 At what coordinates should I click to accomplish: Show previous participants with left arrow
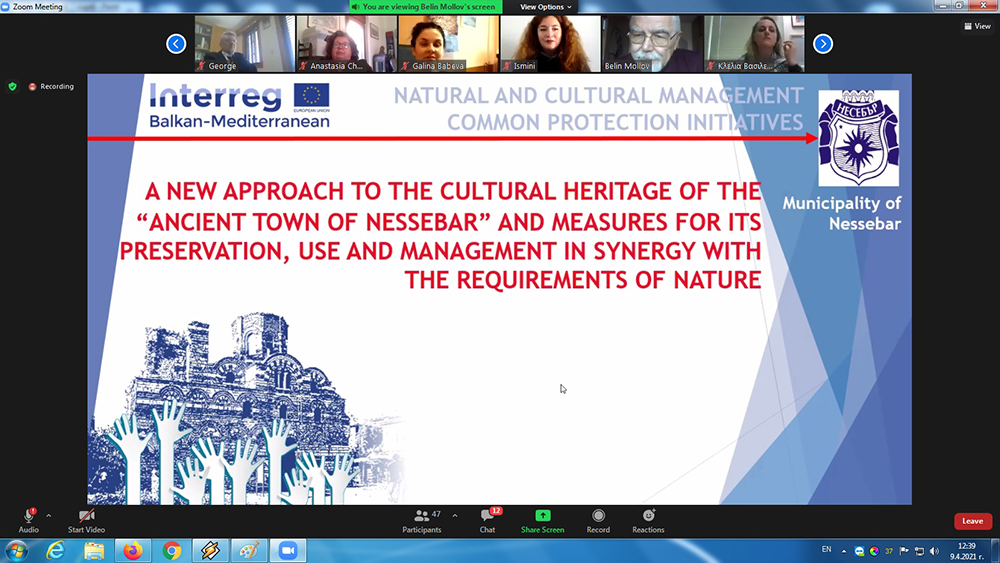176,43
